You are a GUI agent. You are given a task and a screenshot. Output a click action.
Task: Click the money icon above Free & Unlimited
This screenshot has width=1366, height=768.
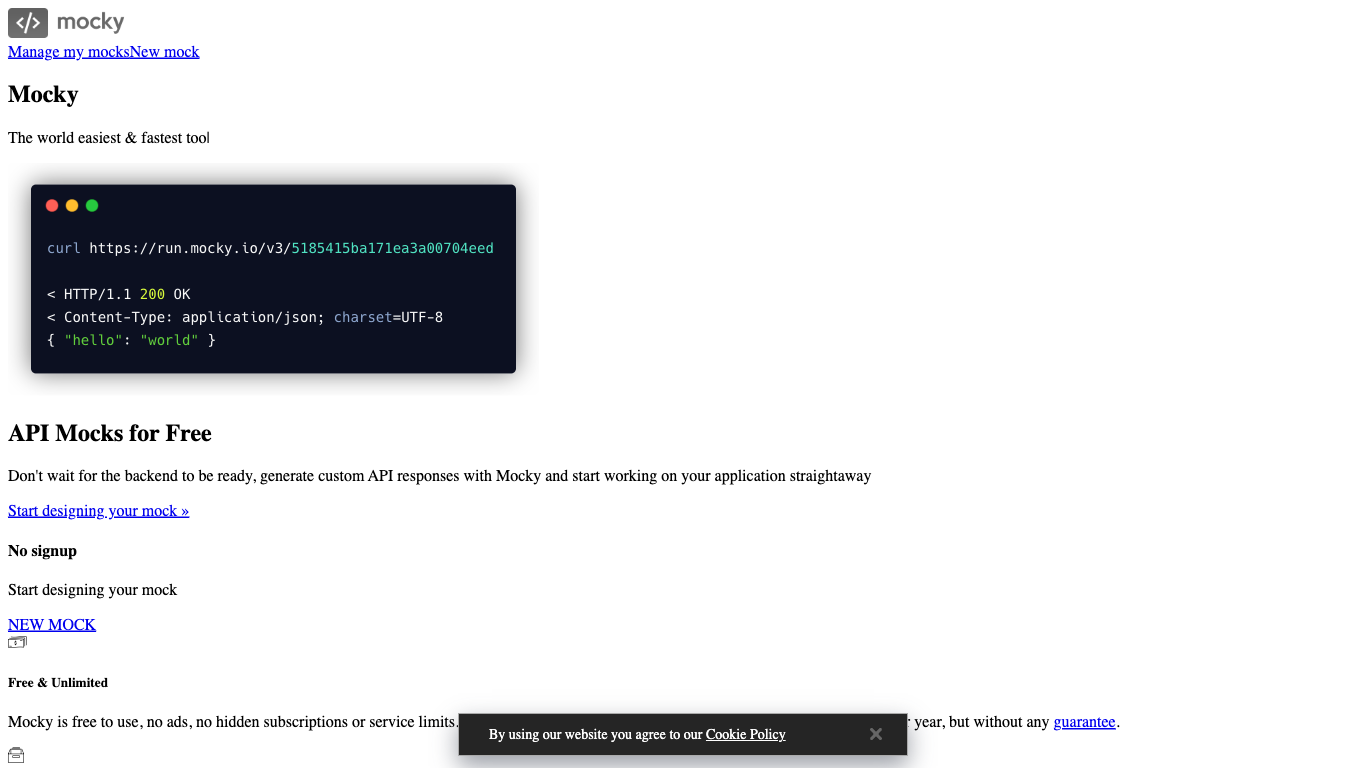pos(17,642)
